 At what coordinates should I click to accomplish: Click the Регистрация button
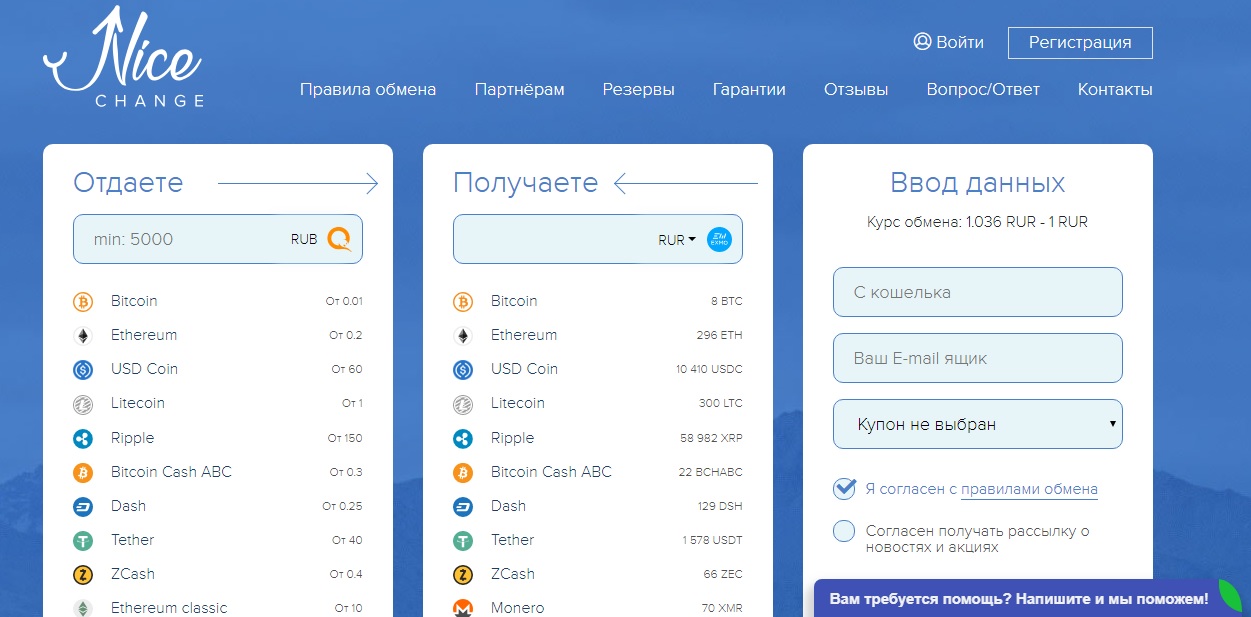pyautogui.click(x=1080, y=43)
